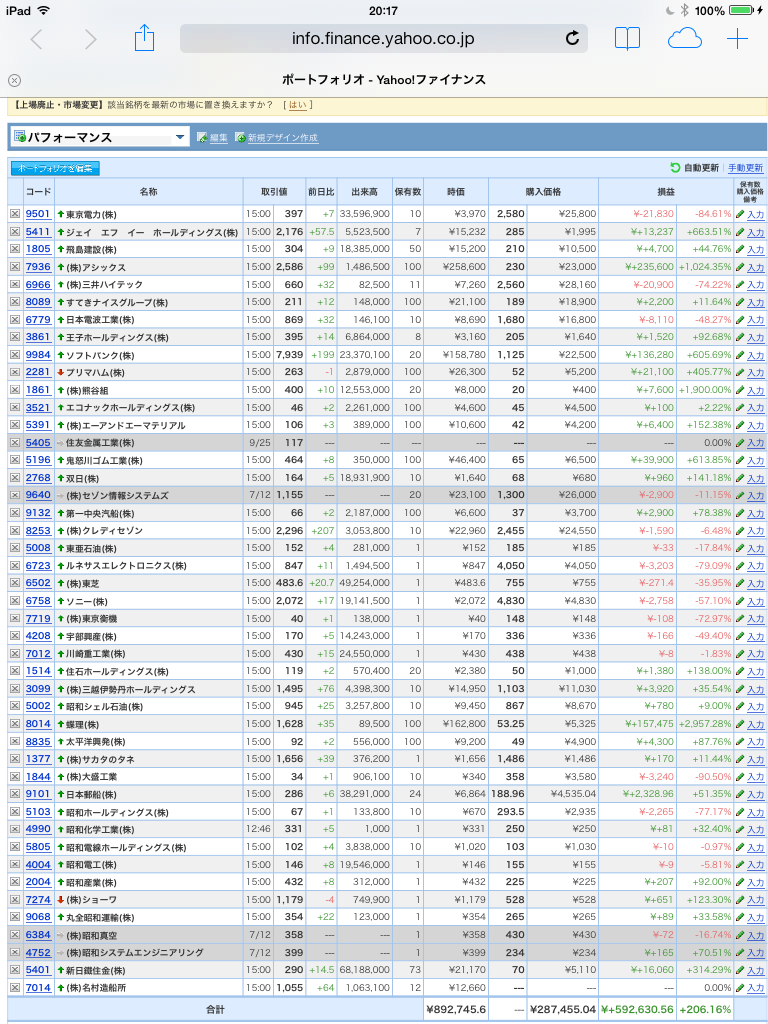The width and height of the screenshot is (768, 1024).
Task: Open stock code 7014 link
Action: 38,988
